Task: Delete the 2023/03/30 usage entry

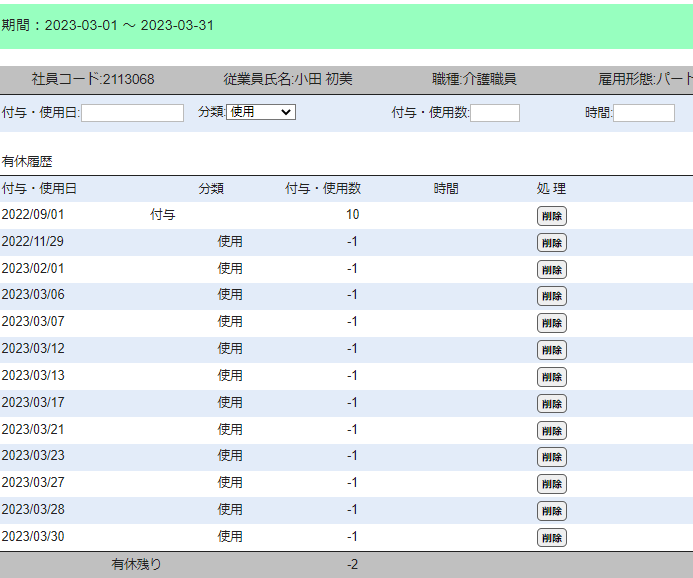Action: pos(551,537)
